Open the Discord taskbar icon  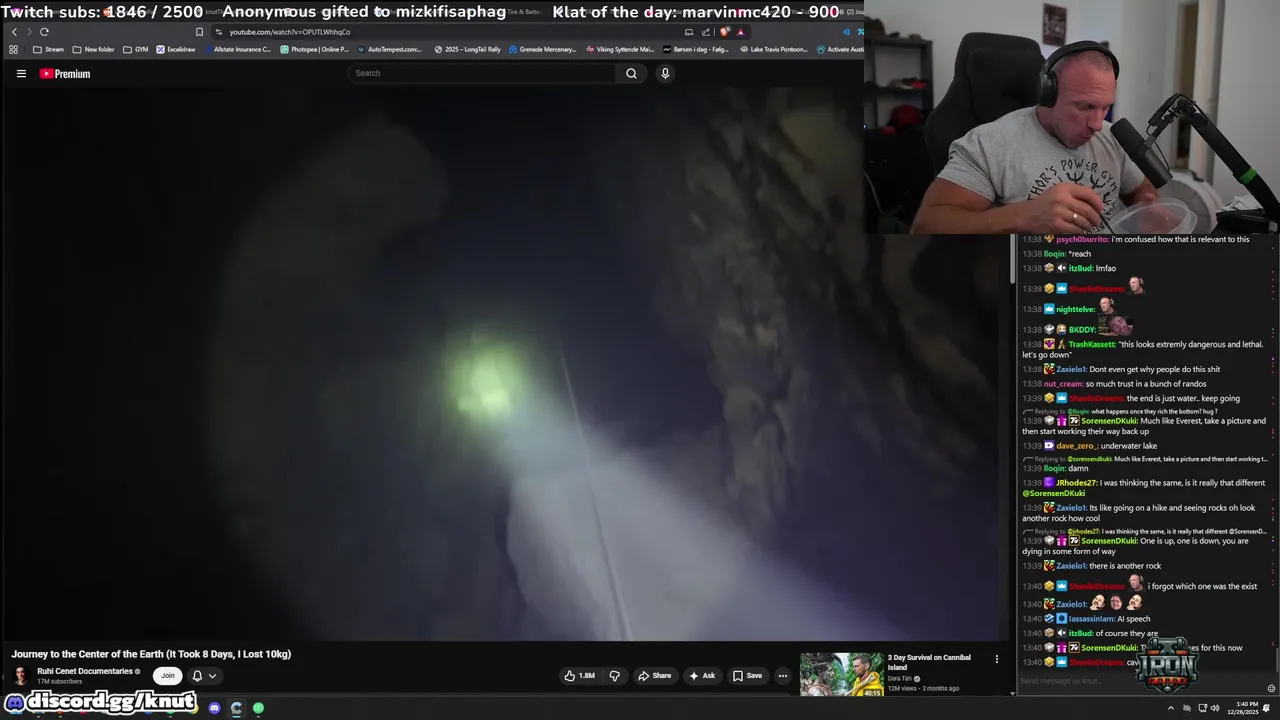click(214, 708)
